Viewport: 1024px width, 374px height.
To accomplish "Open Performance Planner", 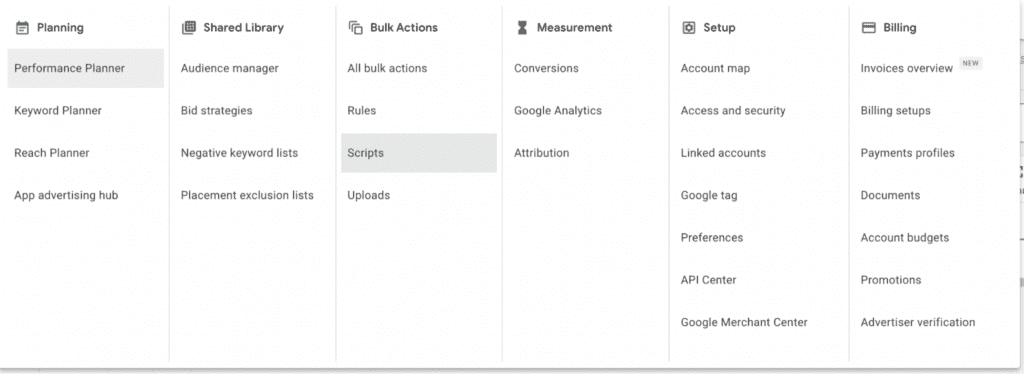I will pos(86,68).
